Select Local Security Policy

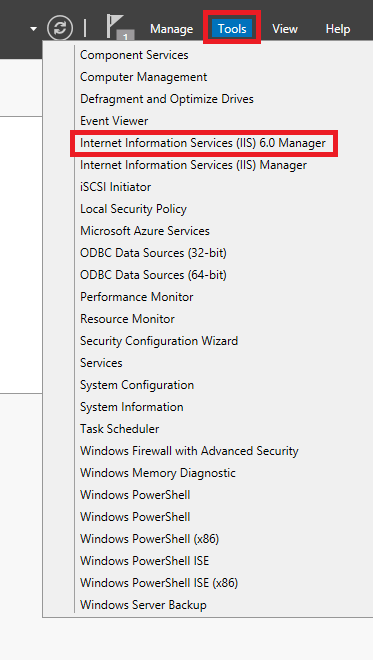click(x=133, y=209)
